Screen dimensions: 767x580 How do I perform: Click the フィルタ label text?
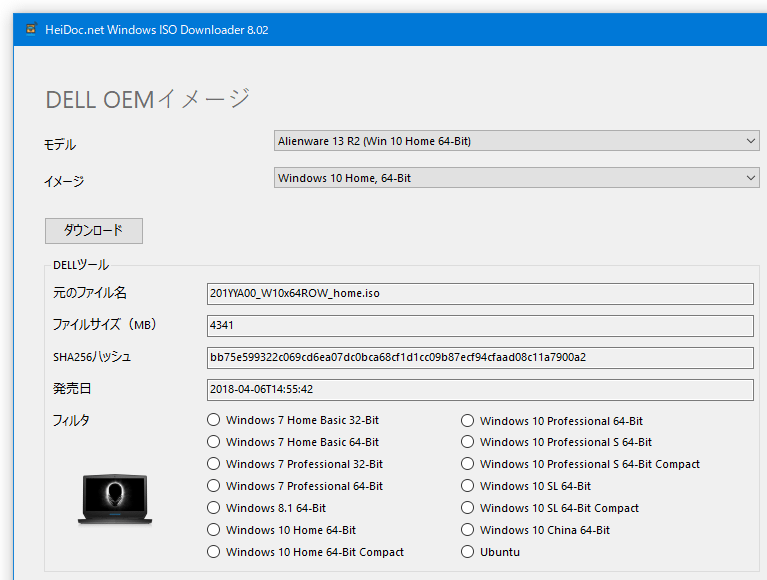[71, 421]
